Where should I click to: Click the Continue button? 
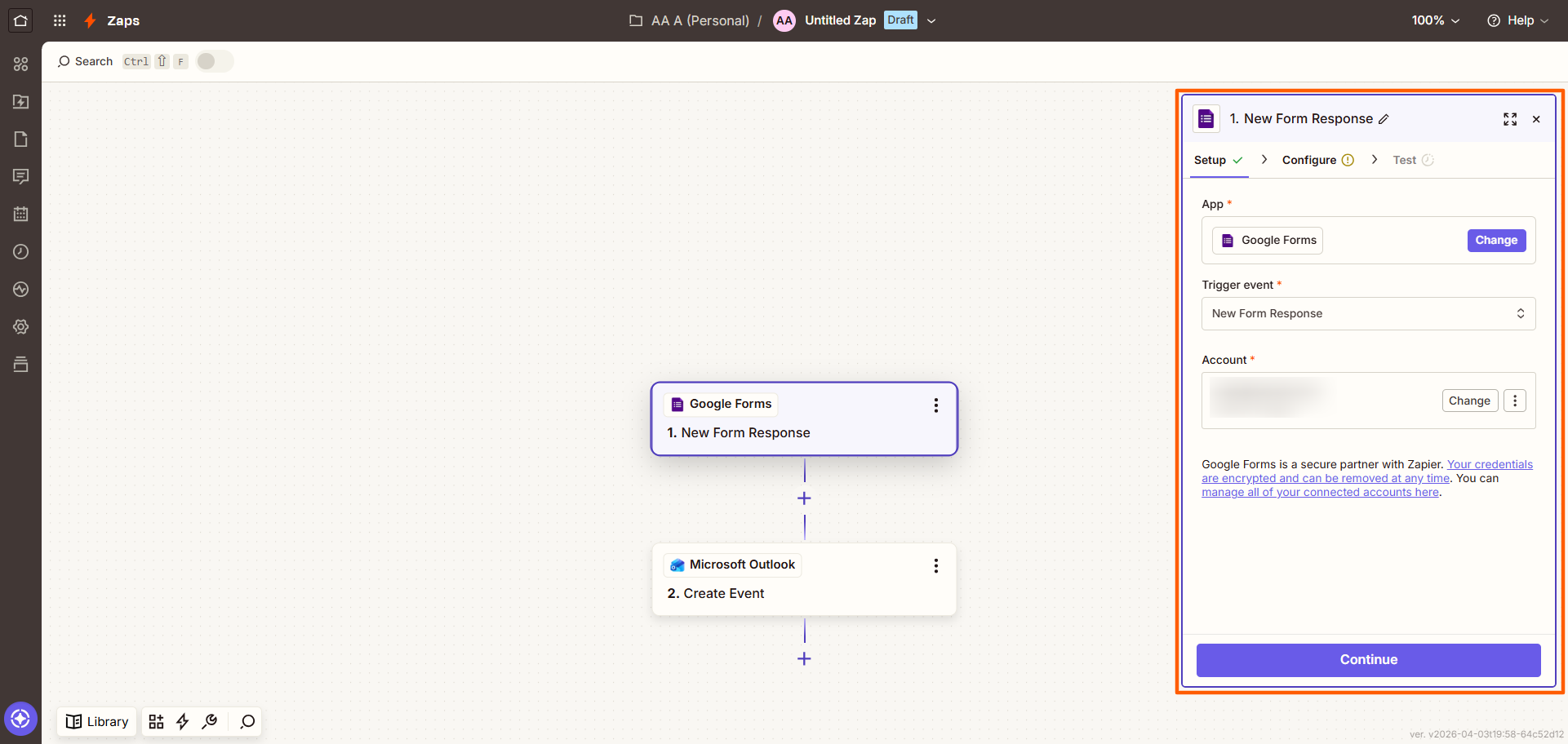[1368, 660]
